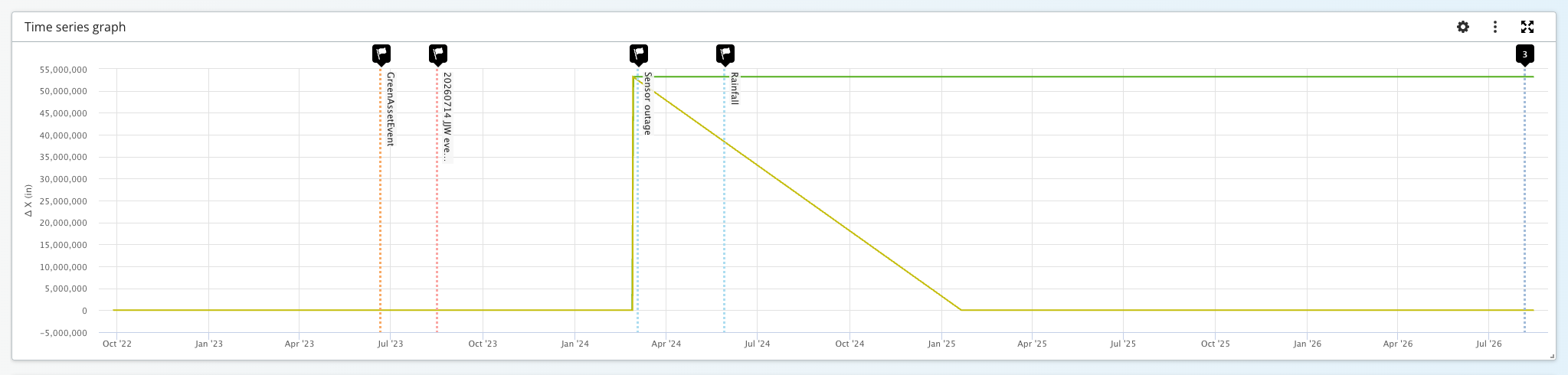Click the Jan '25 x-axis tick label
This screenshot has height=375, width=1568.
941,344
